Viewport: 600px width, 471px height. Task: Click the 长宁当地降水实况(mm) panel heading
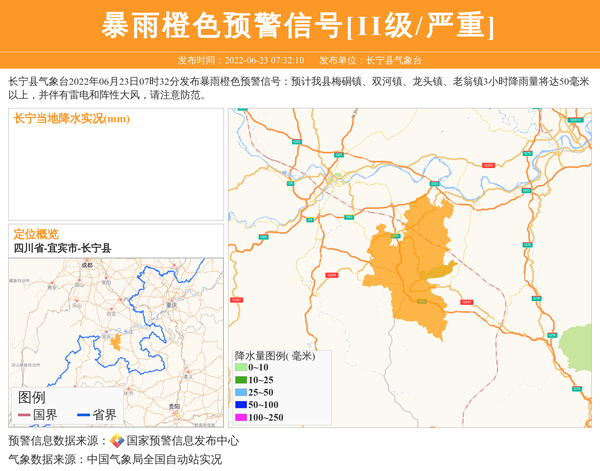click(71, 119)
